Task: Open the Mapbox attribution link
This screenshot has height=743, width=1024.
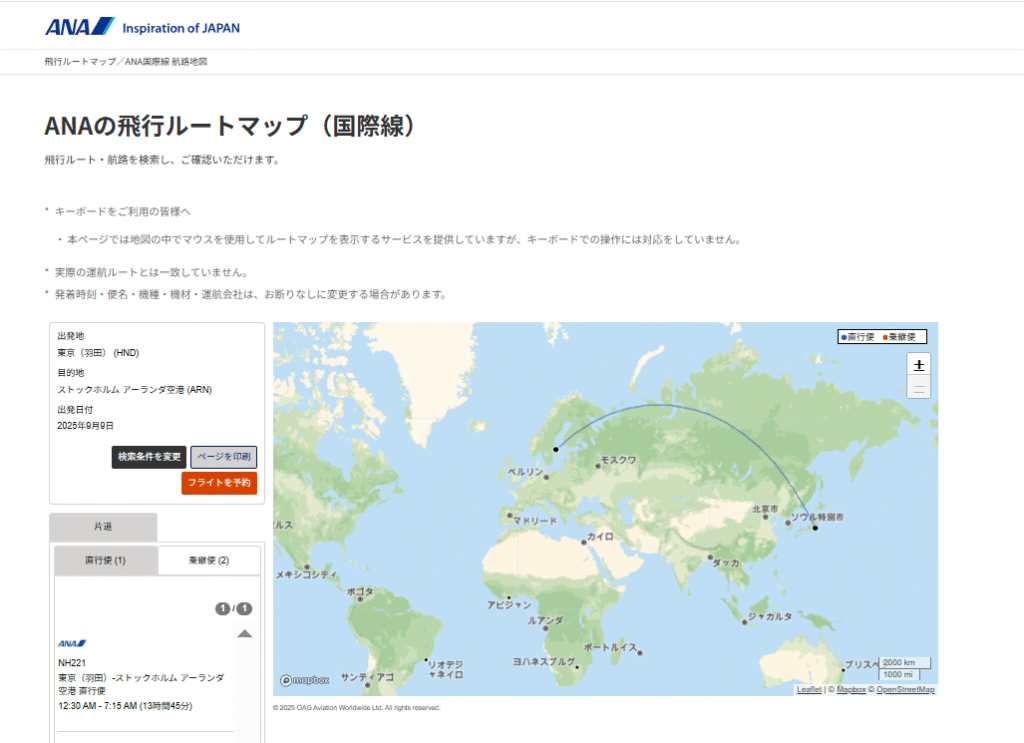Action: (851, 689)
